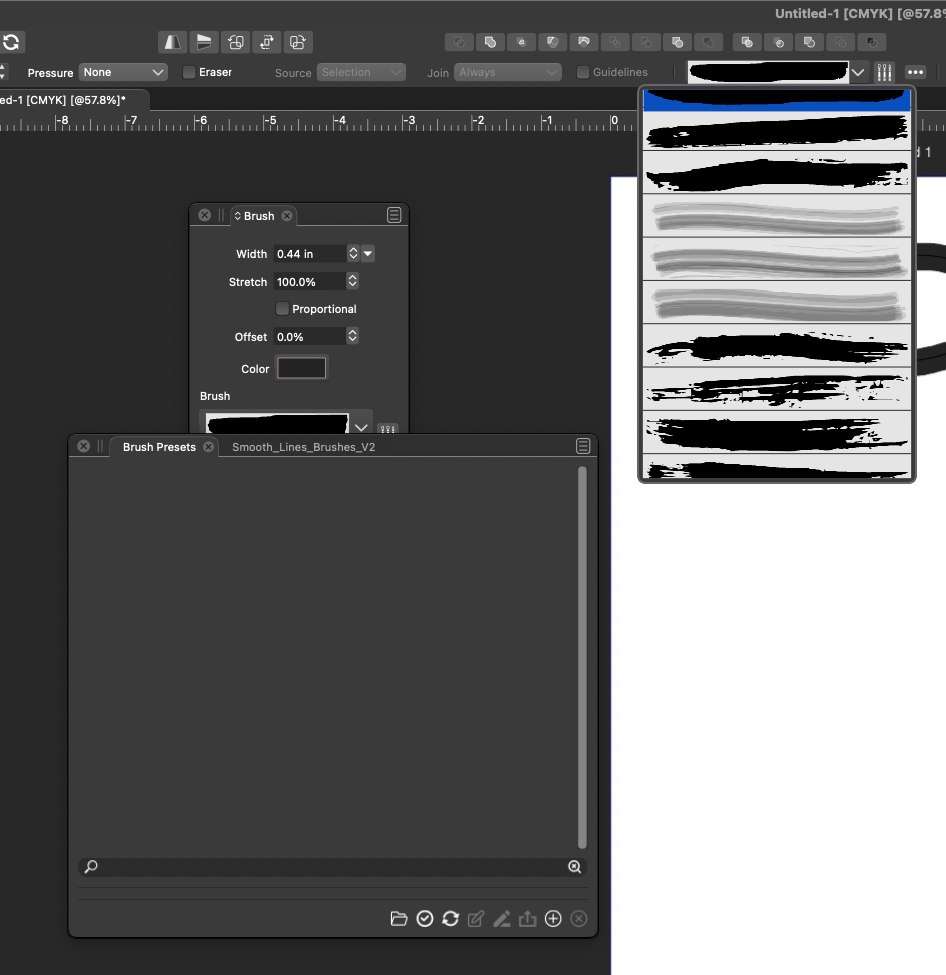Image resolution: width=946 pixels, height=975 pixels.
Task: Click the brush Color swatch
Action: point(301,368)
